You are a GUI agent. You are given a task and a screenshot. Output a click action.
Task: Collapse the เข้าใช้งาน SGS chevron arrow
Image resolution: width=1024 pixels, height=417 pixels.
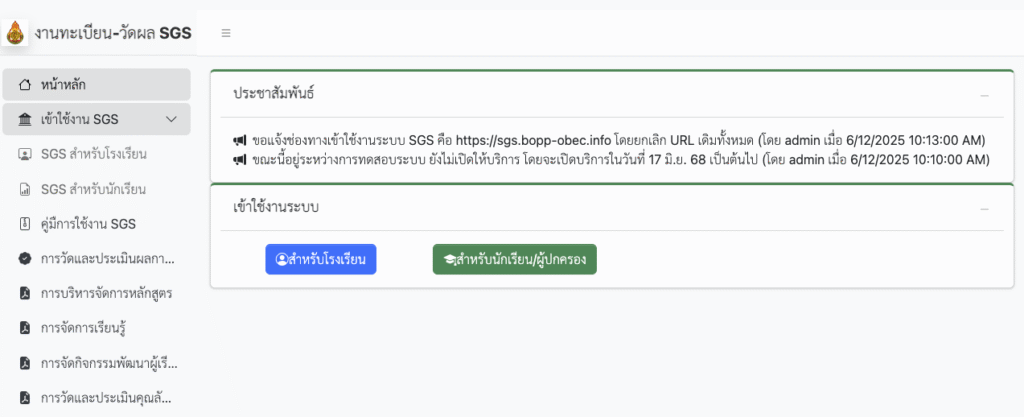pyautogui.click(x=171, y=120)
